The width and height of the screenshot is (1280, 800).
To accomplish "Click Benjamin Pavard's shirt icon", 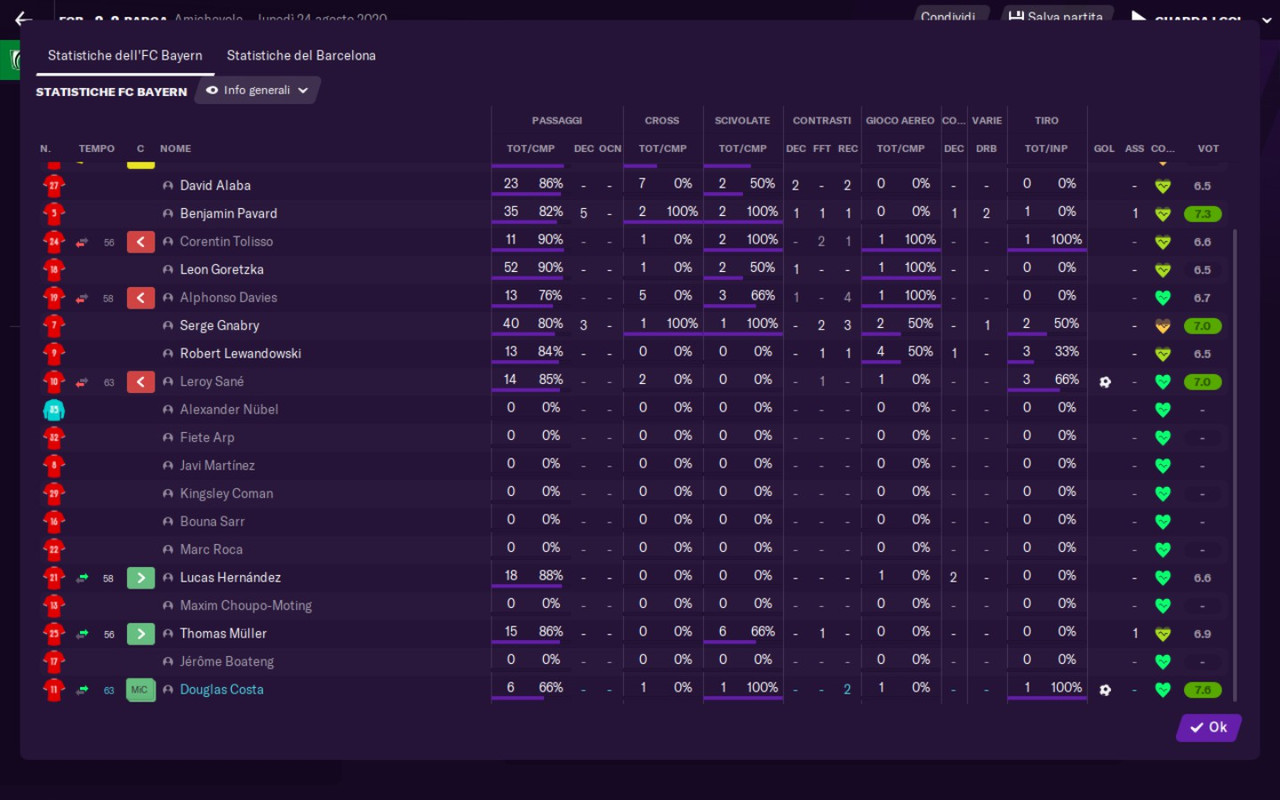I will coord(54,213).
